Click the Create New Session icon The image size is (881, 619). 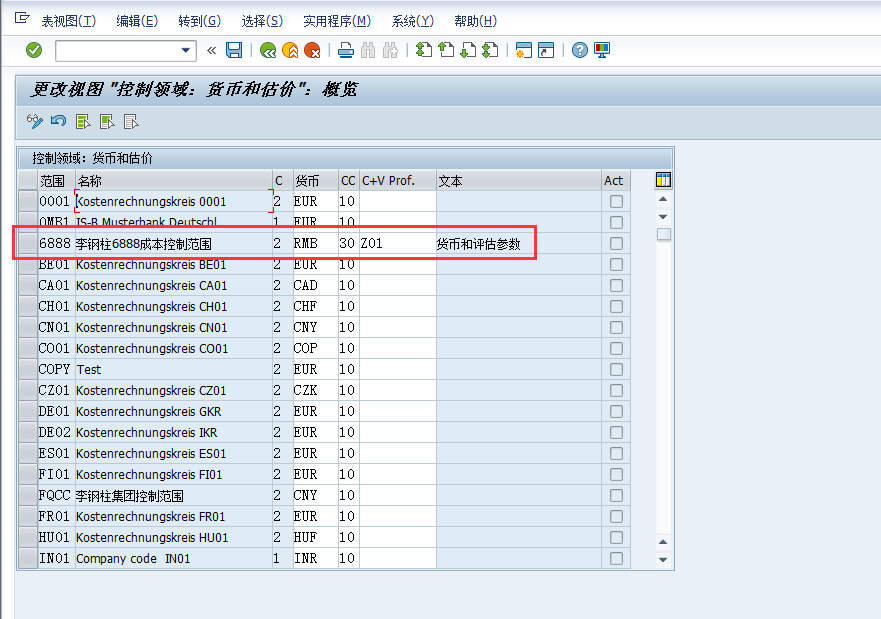pyautogui.click(x=523, y=50)
